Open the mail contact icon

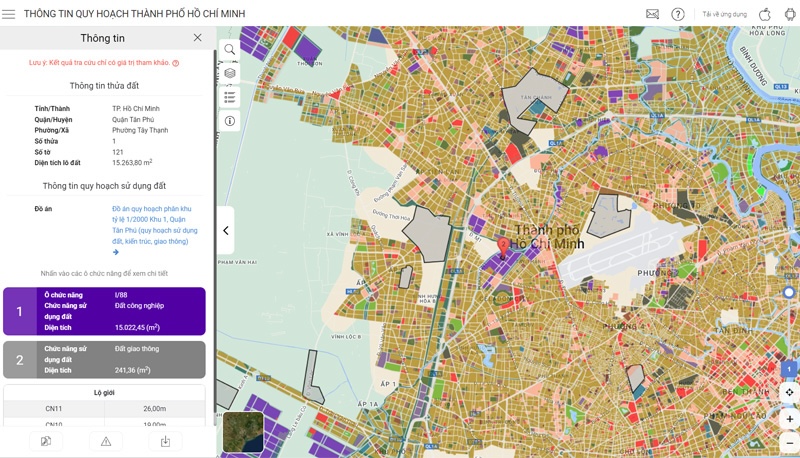click(652, 14)
